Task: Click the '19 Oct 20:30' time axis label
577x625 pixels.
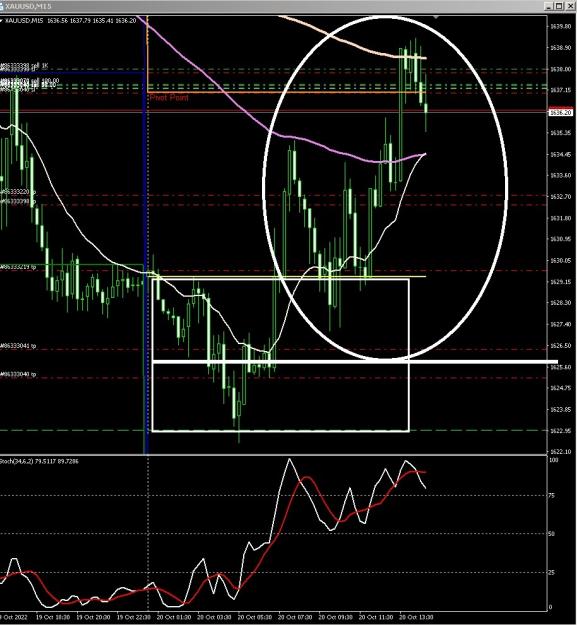Action: tap(93, 617)
